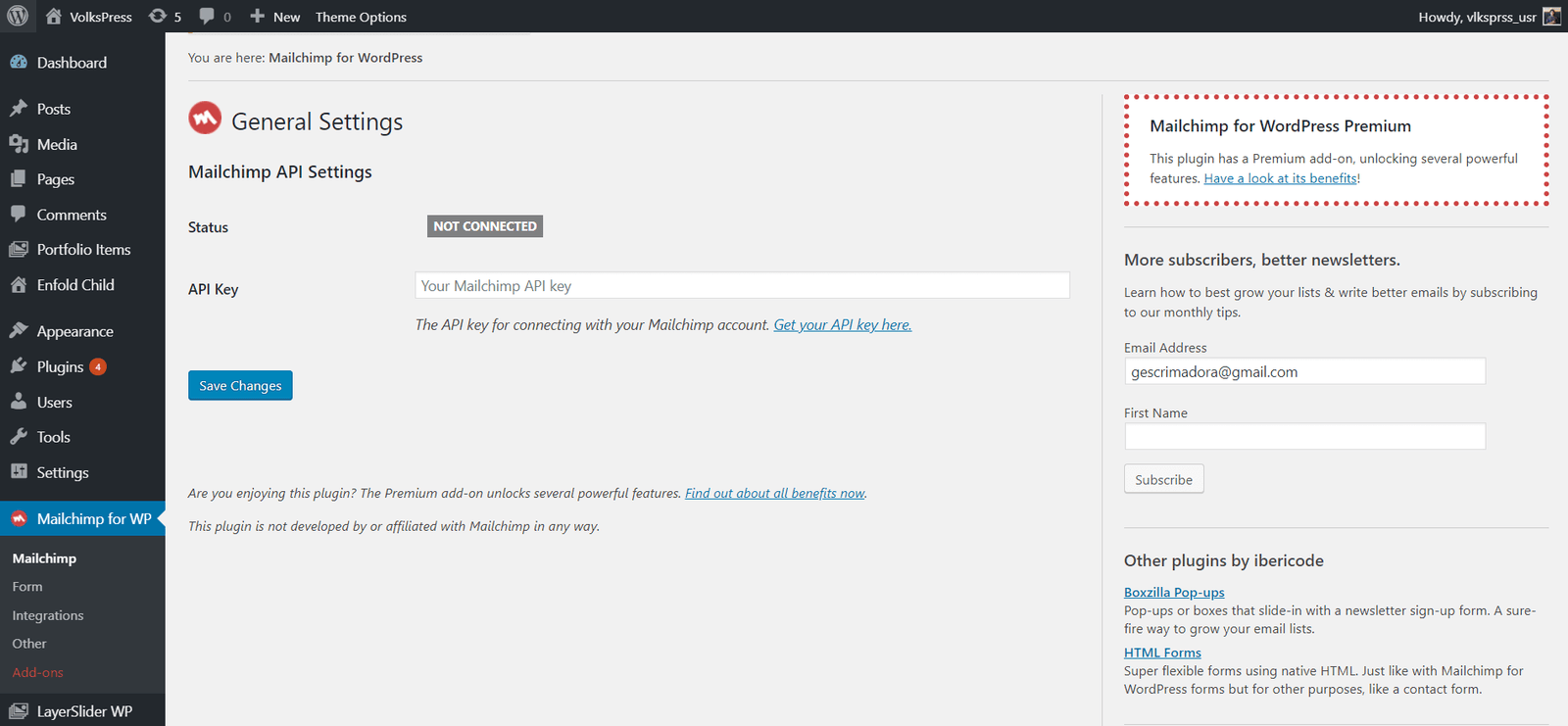Click the Settings sliders icon
Viewport: 1568px width, 726px height.
19,472
